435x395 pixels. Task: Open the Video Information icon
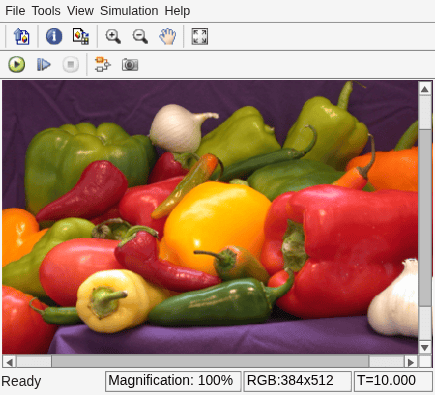[54, 36]
